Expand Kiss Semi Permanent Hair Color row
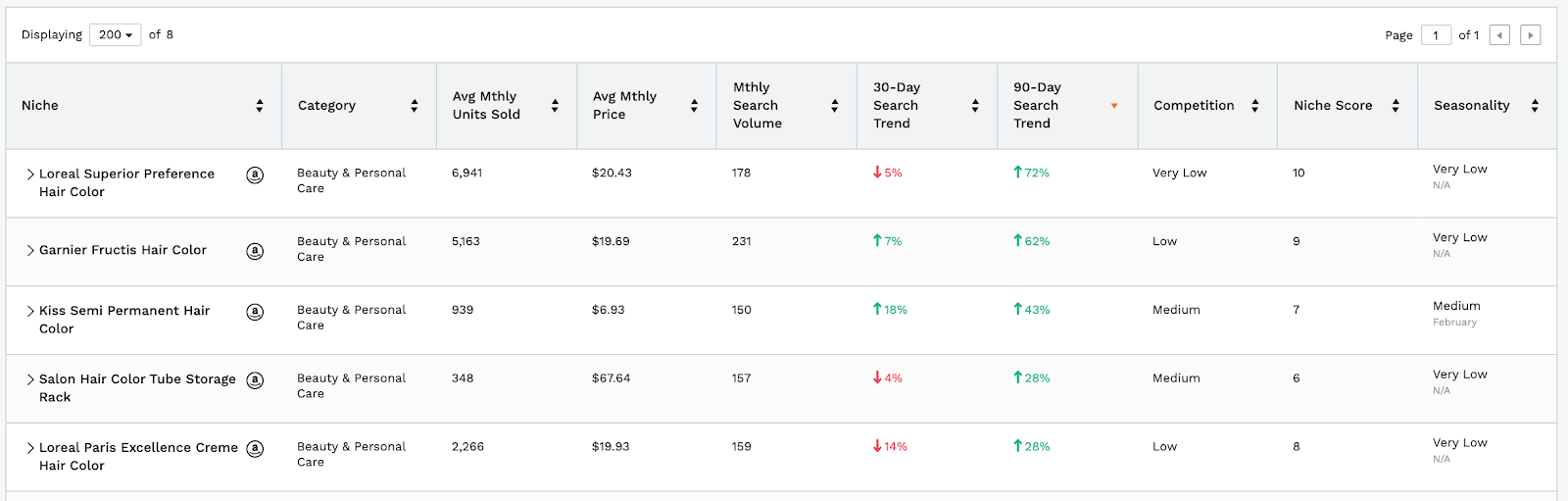Image resolution: width=1568 pixels, height=501 pixels. click(x=30, y=312)
